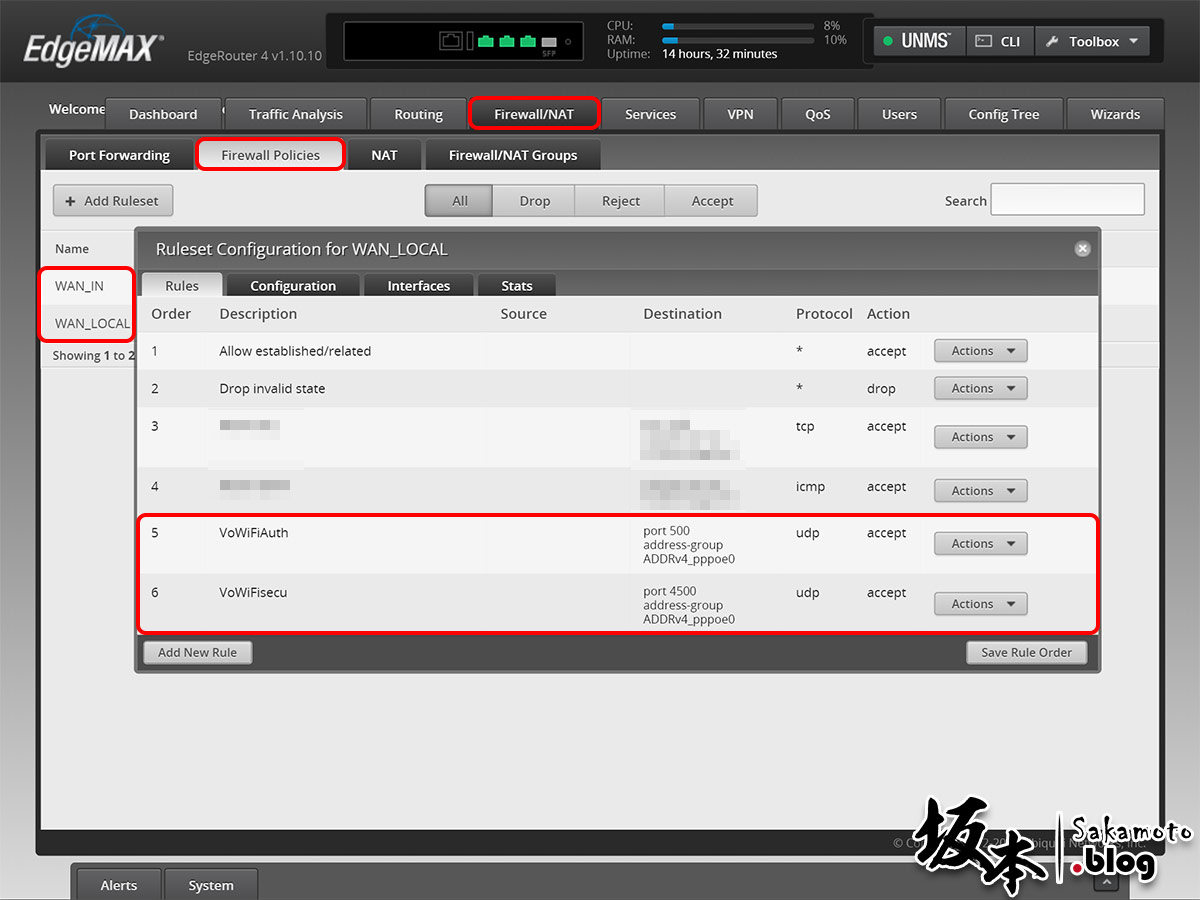Click the uptime value '14 hours, 32 minutes'

point(719,54)
